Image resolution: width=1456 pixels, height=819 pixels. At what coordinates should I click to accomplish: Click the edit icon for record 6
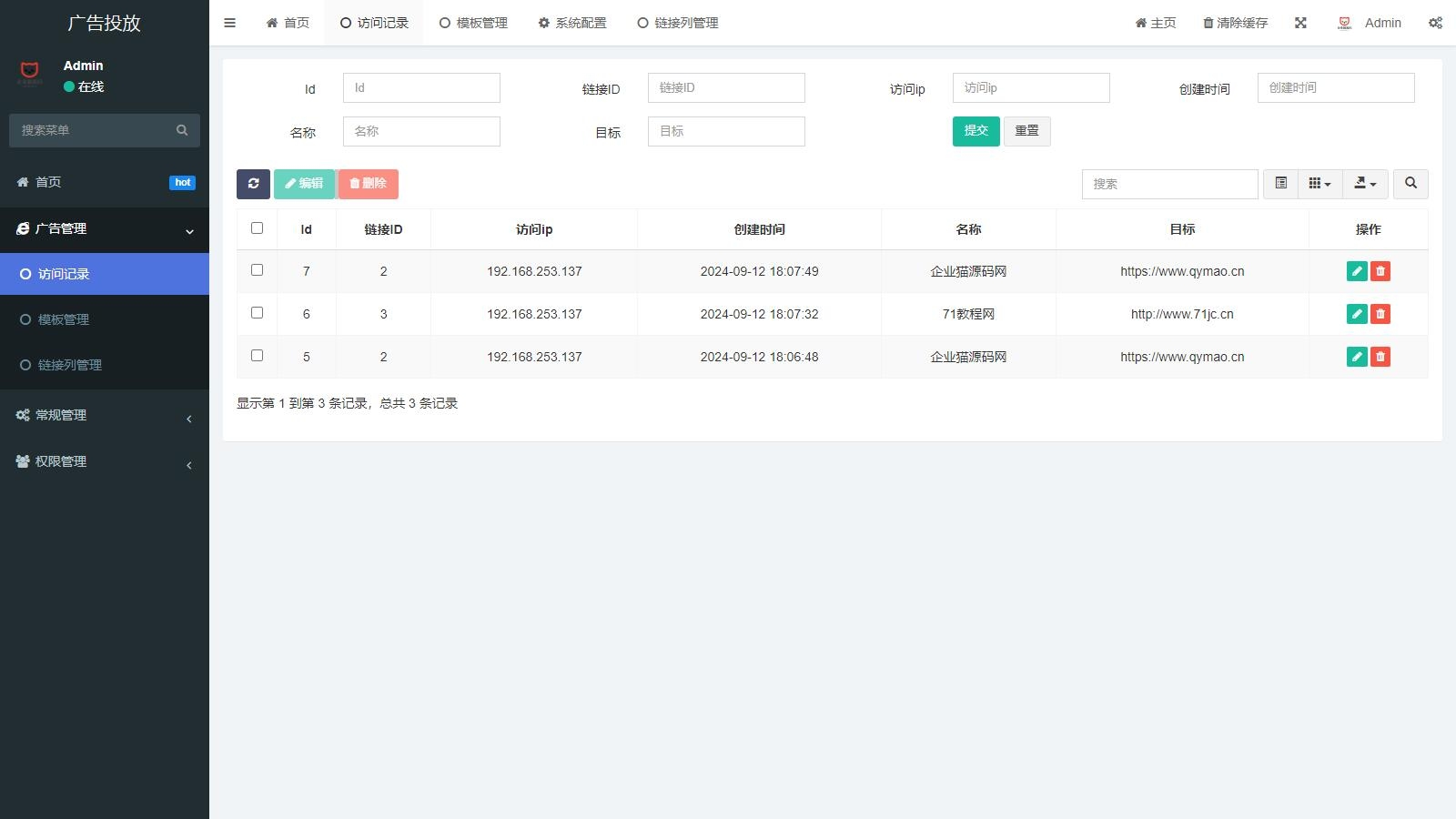pyautogui.click(x=1357, y=313)
